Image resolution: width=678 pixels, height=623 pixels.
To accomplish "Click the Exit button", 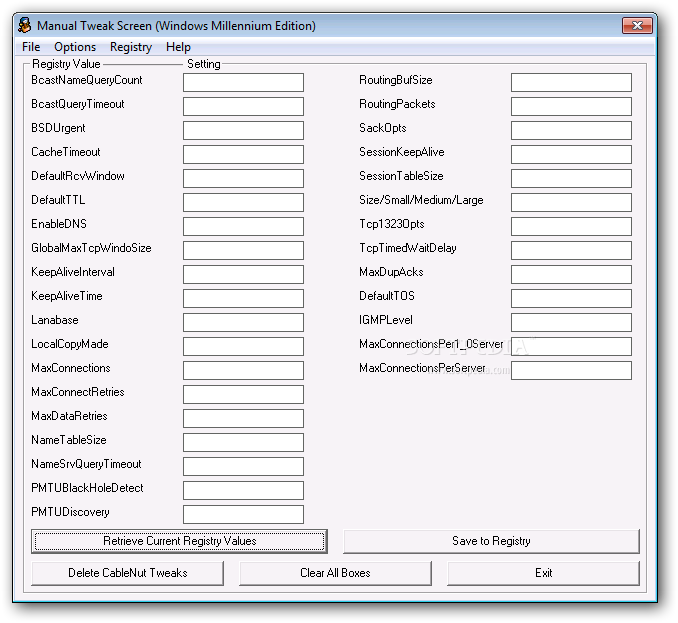I will [544, 573].
